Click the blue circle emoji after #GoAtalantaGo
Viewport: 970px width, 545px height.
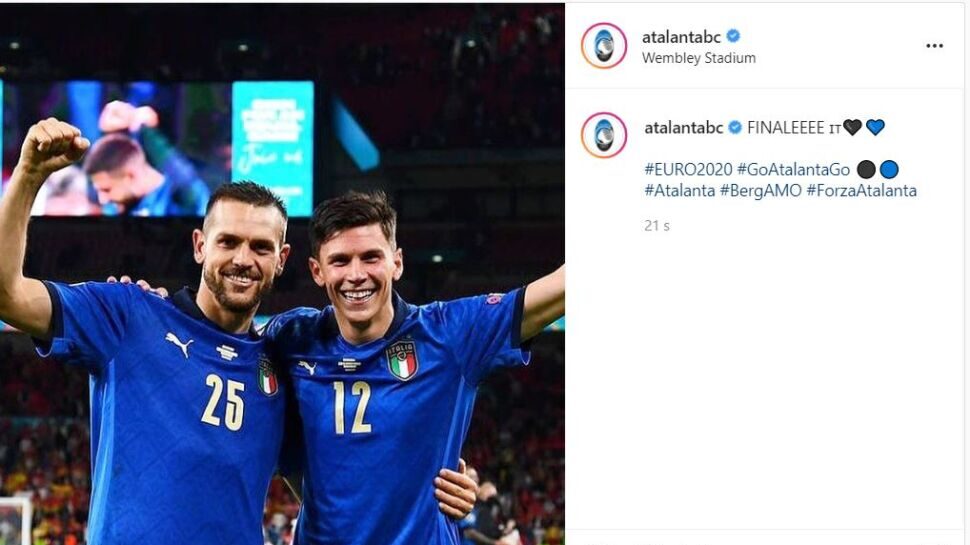pyautogui.click(x=889, y=170)
